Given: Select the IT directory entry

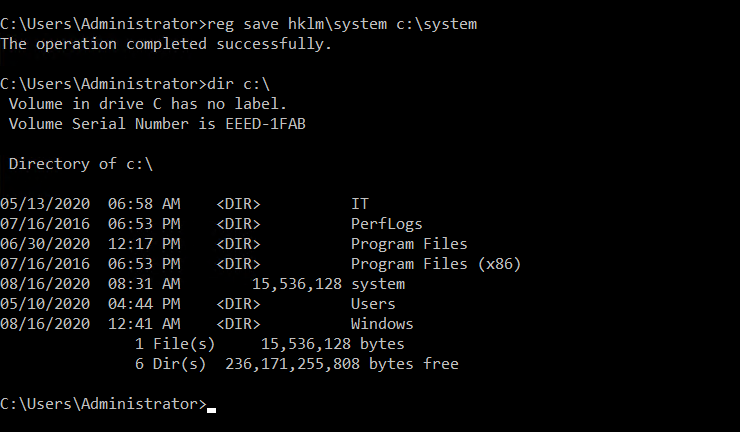Looking at the screenshot, I should pyautogui.click(x=360, y=203).
